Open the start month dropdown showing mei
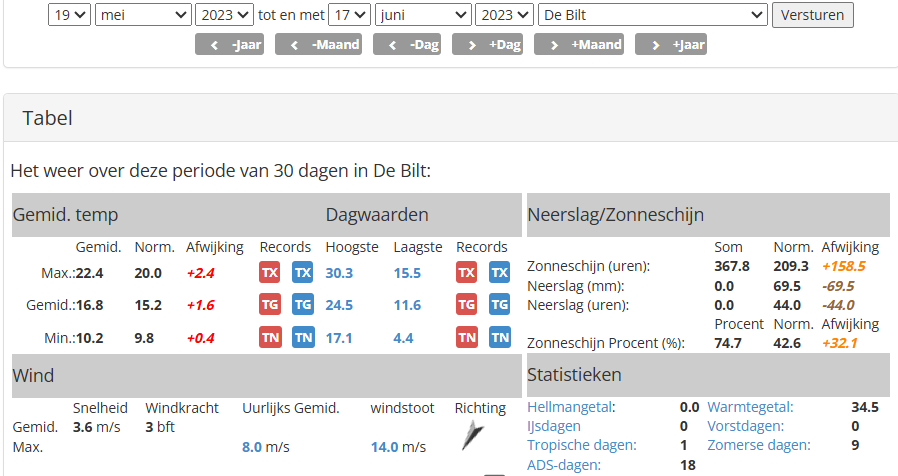The image size is (898, 476). 143,15
